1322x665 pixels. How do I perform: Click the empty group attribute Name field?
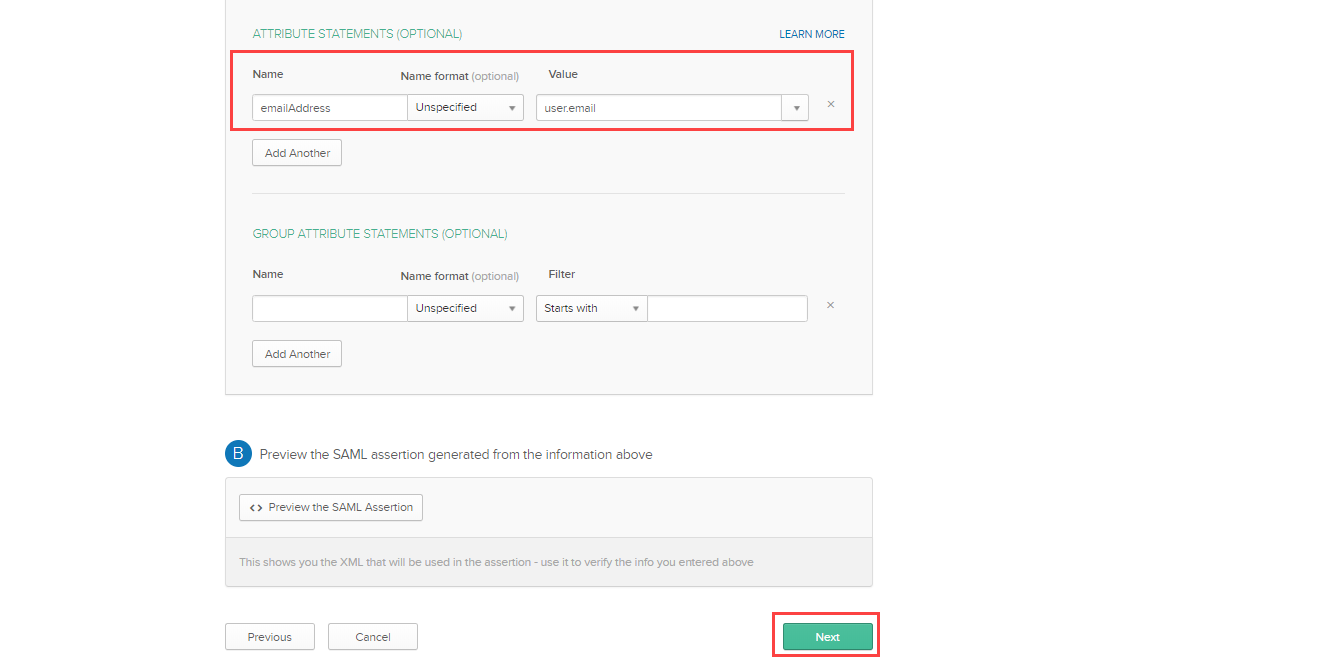tap(329, 308)
